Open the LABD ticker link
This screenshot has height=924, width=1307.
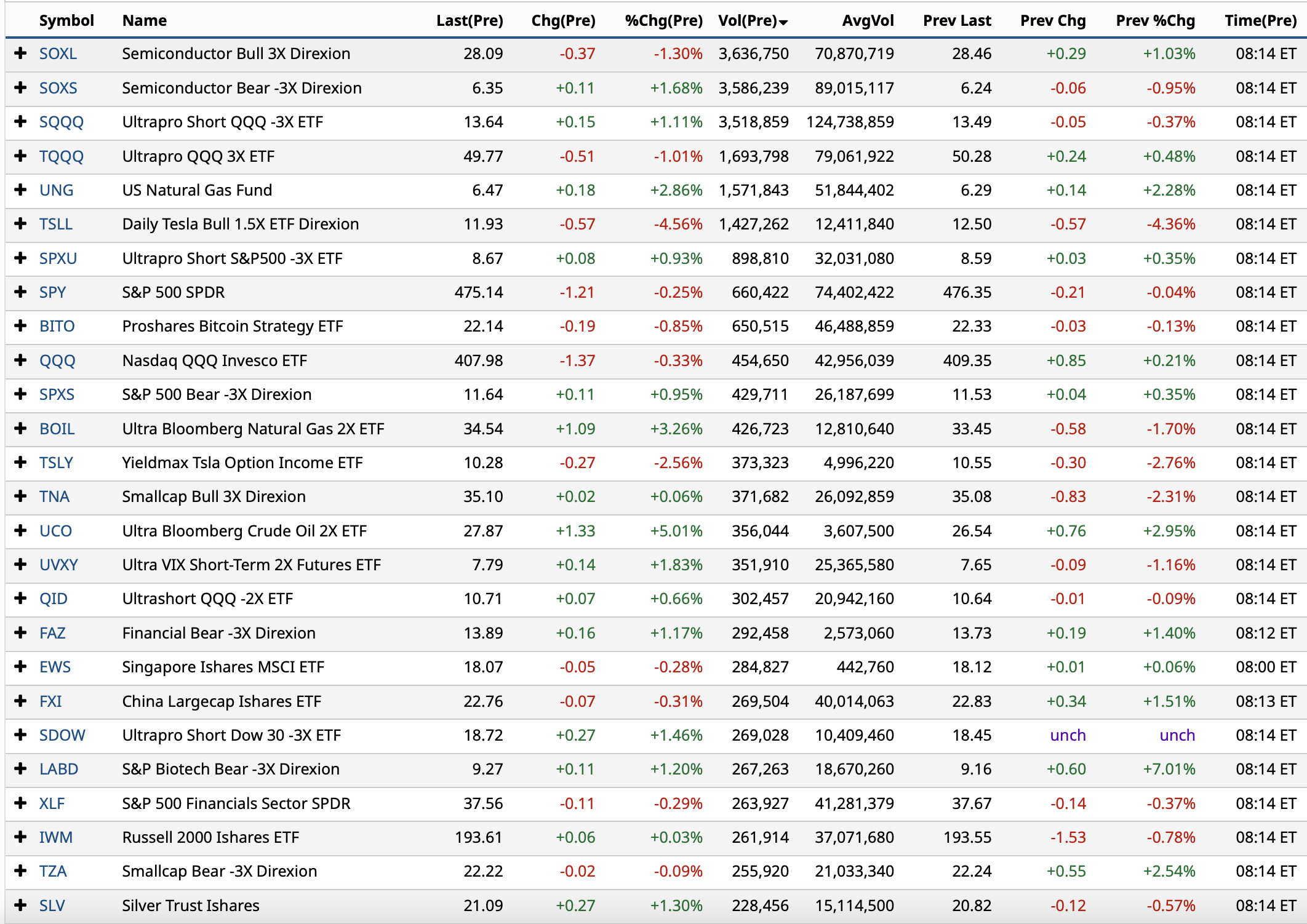click(58, 769)
